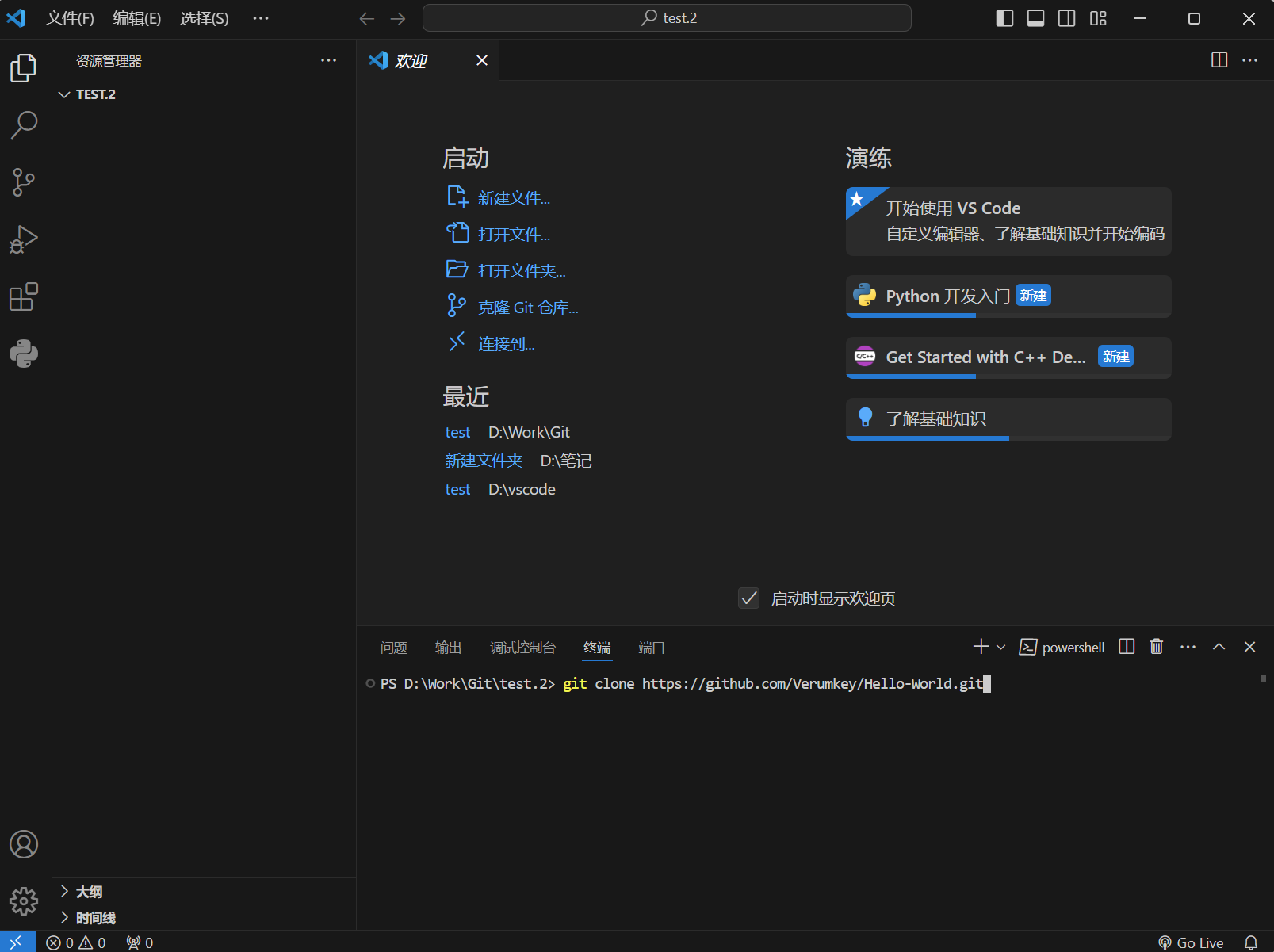Go forward with the right arrow
The image size is (1274, 952).
398,18
